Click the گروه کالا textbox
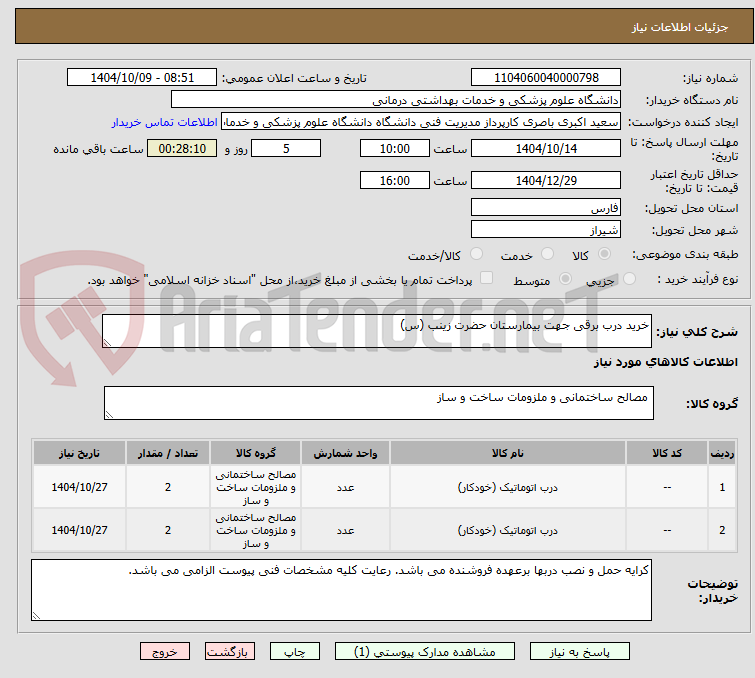 click(x=378, y=403)
